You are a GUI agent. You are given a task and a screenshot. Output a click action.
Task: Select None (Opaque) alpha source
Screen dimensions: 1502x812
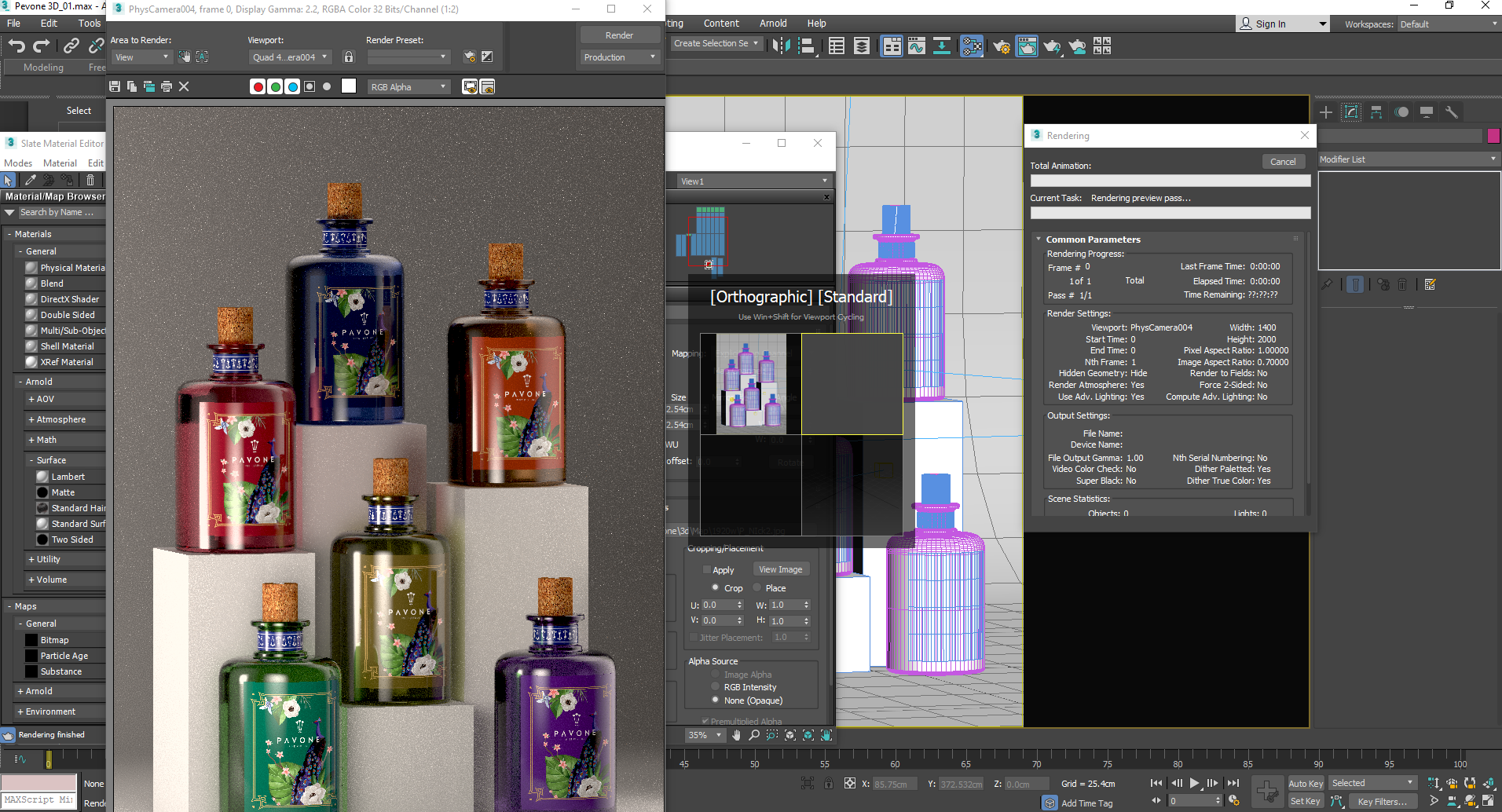tap(716, 700)
